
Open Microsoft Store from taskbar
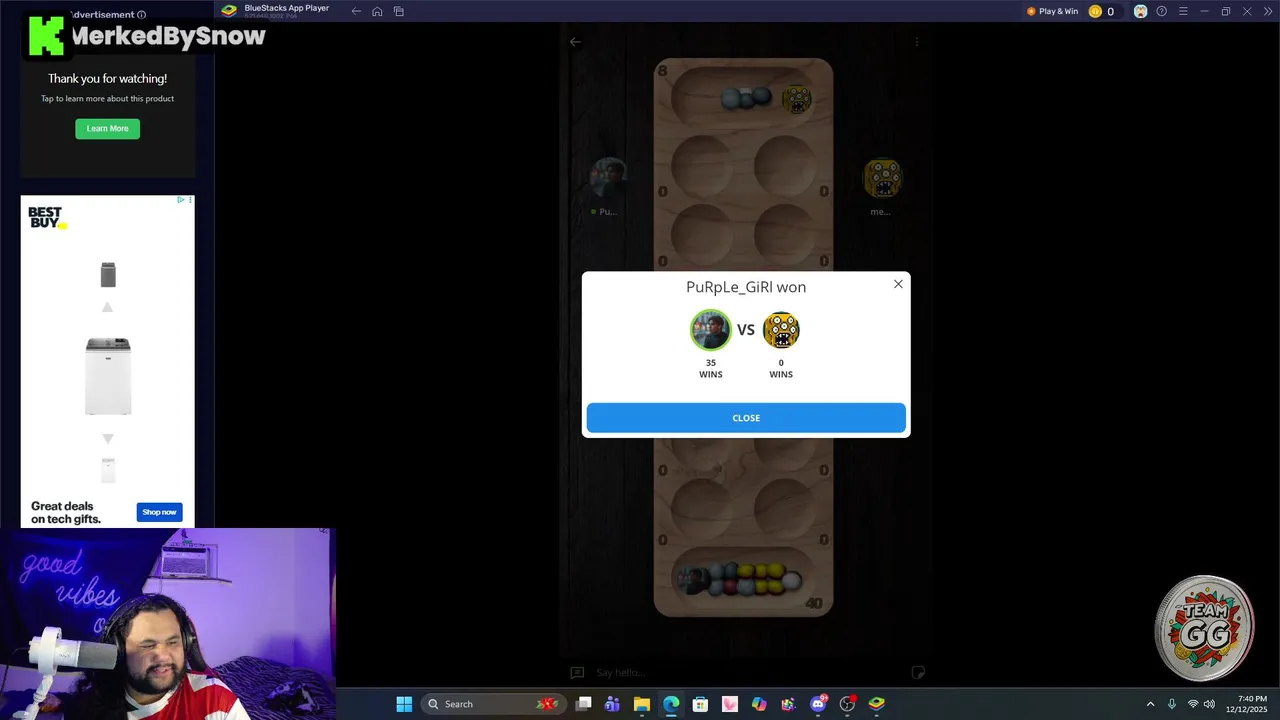point(700,704)
